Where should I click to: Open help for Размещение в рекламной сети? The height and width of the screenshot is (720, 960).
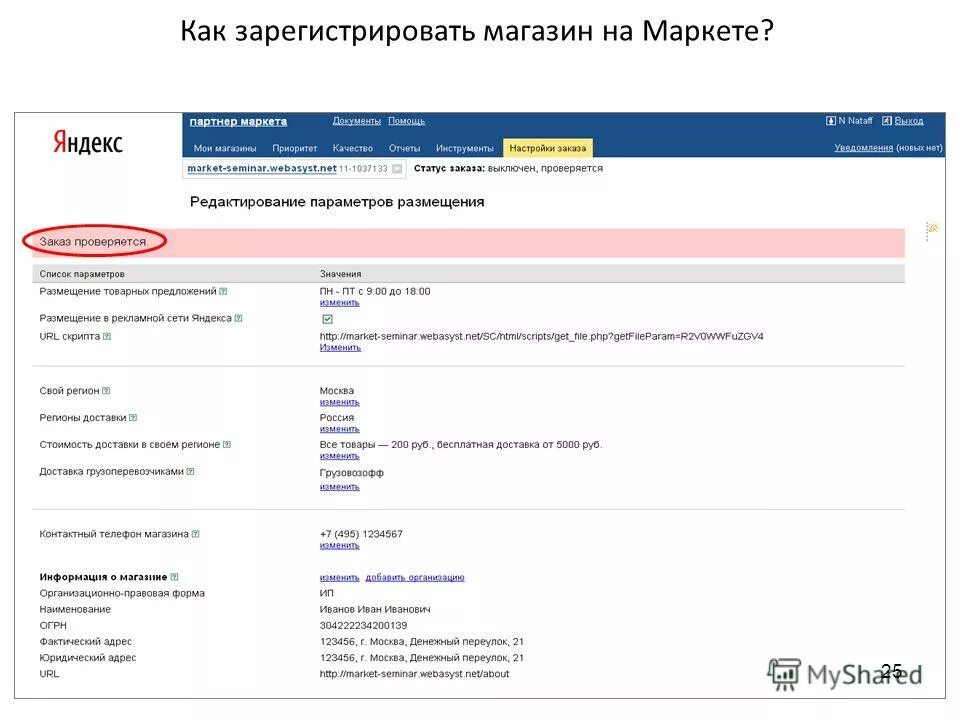(x=239, y=318)
